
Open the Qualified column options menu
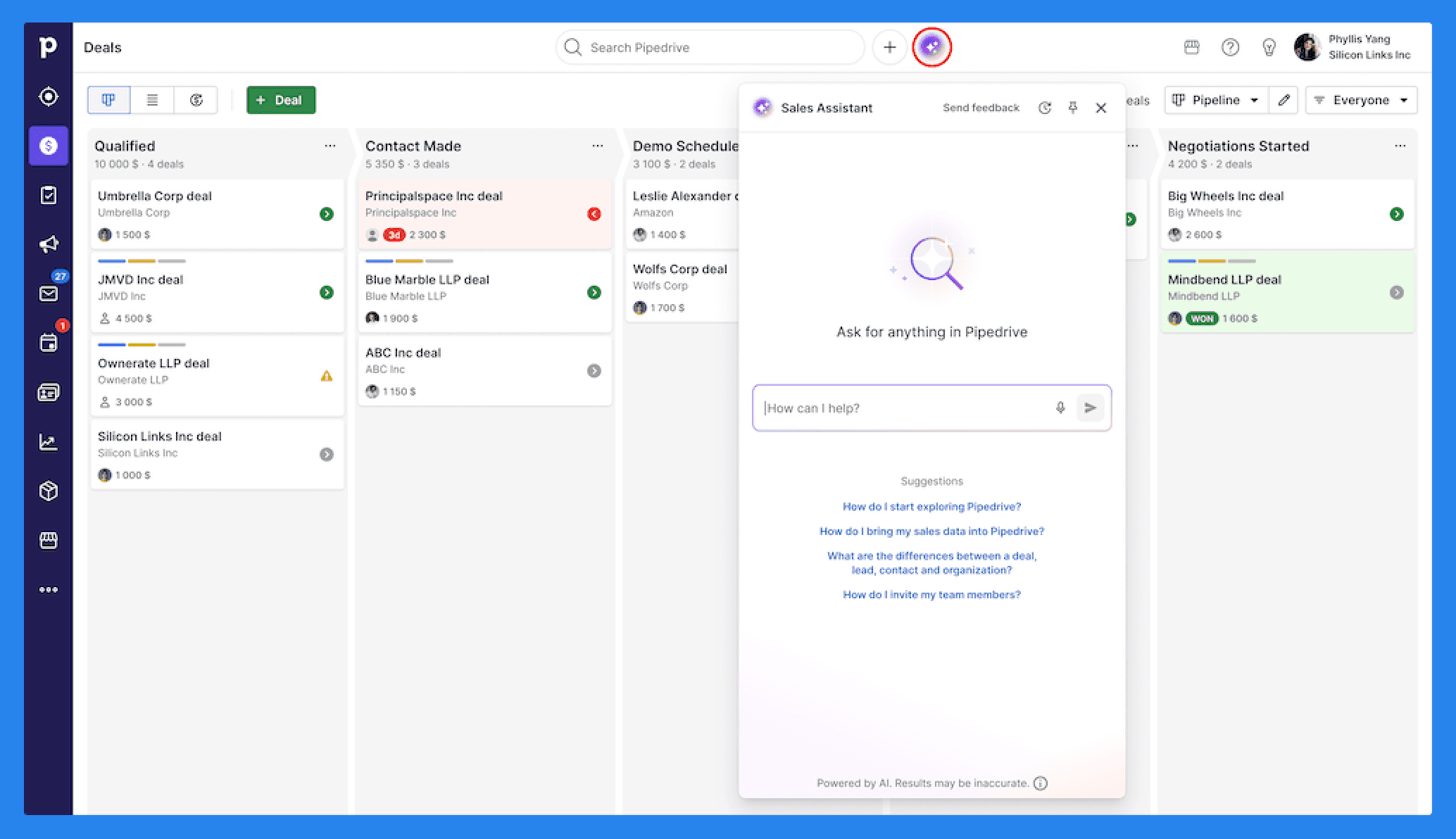(x=330, y=146)
